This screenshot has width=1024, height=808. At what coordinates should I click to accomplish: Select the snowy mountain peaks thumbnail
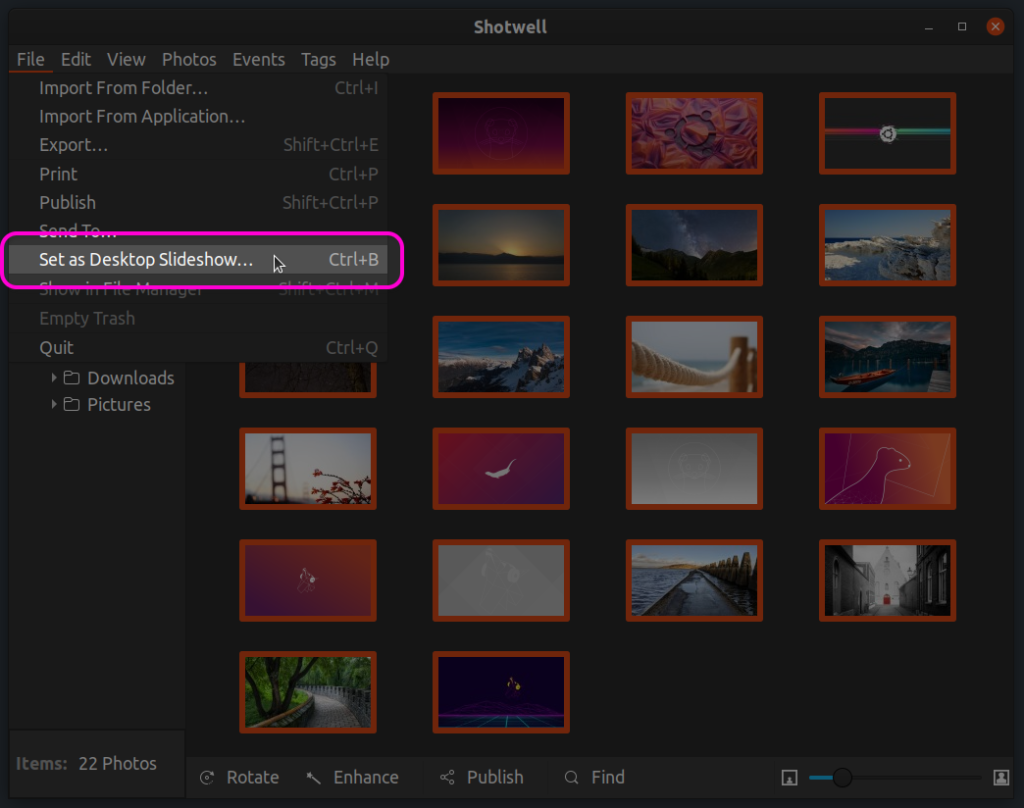[x=501, y=357]
